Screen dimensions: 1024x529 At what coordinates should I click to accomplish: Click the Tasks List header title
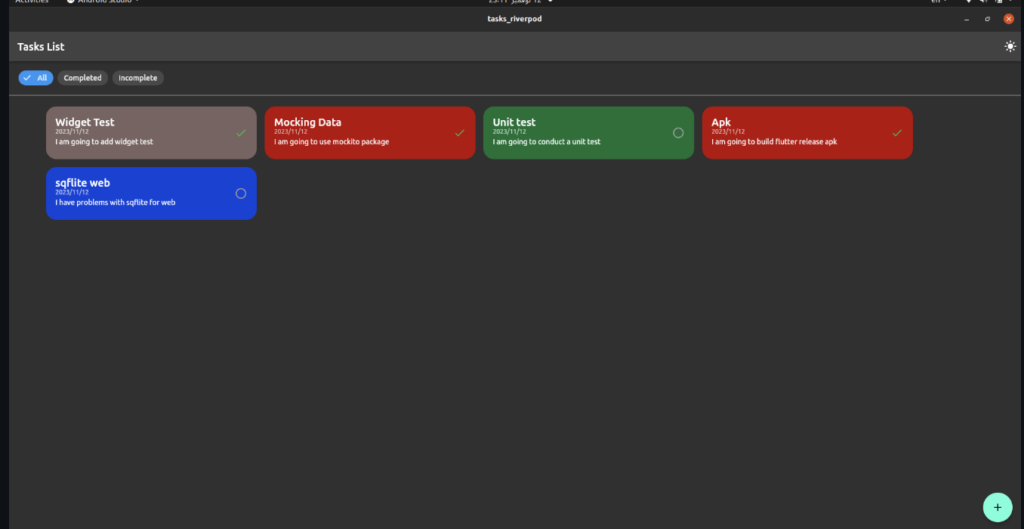(40, 47)
